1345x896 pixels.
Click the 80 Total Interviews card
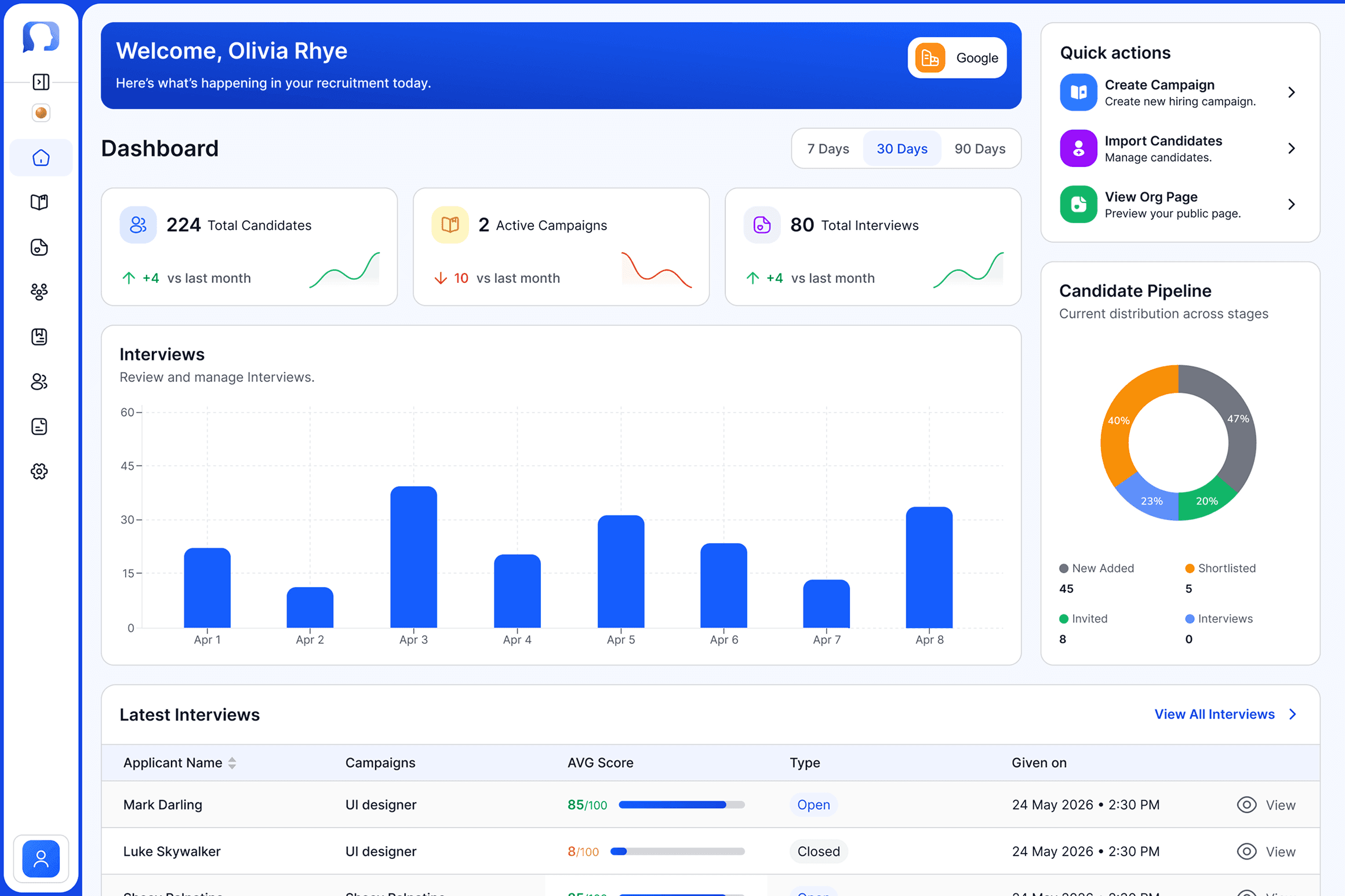[873, 246]
